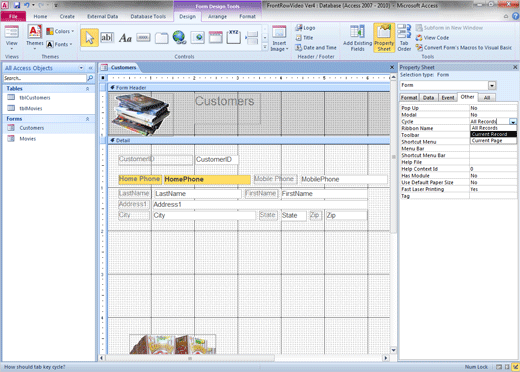This screenshot has height=372, width=520.
Task: Select the HomePhone text box control
Action: 207,179
